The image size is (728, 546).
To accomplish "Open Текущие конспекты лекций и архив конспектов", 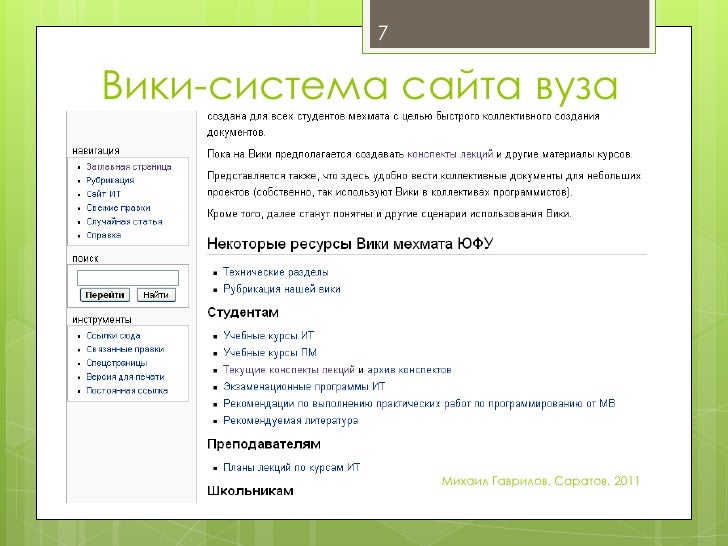I will 338,370.
